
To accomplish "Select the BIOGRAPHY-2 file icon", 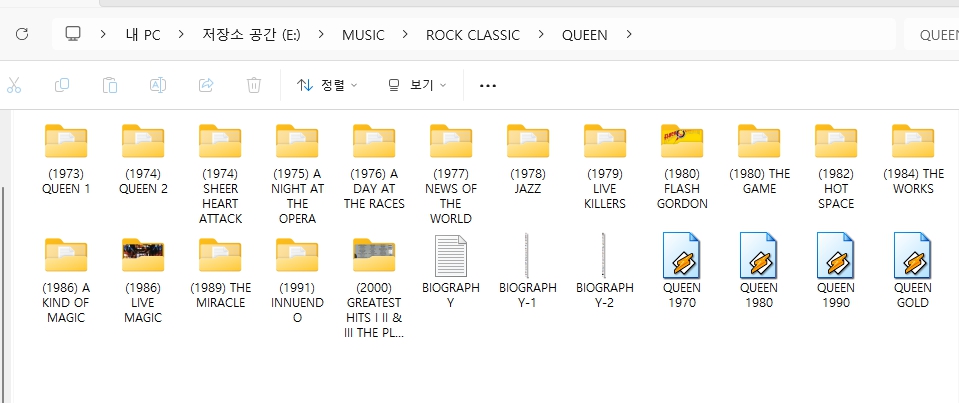I will (604, 256).
